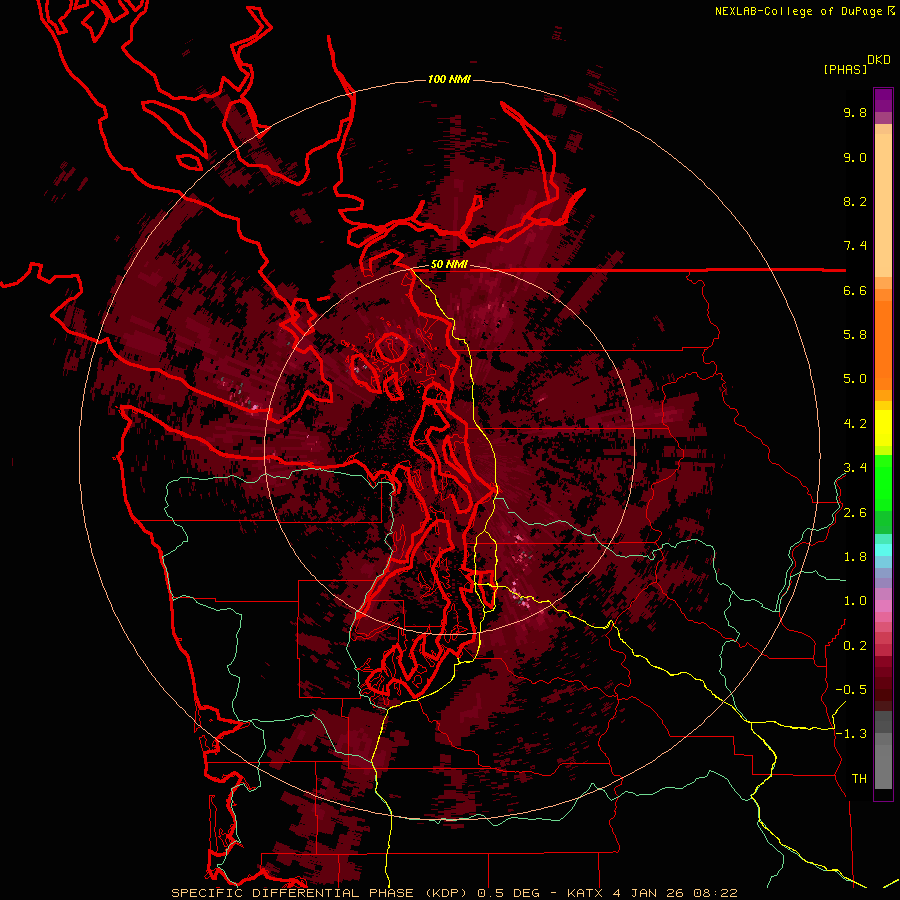Image resolution: width=900 pixels, height=900 pixels.
Task: Pick the bright orange scale segment
Action: 883,345
